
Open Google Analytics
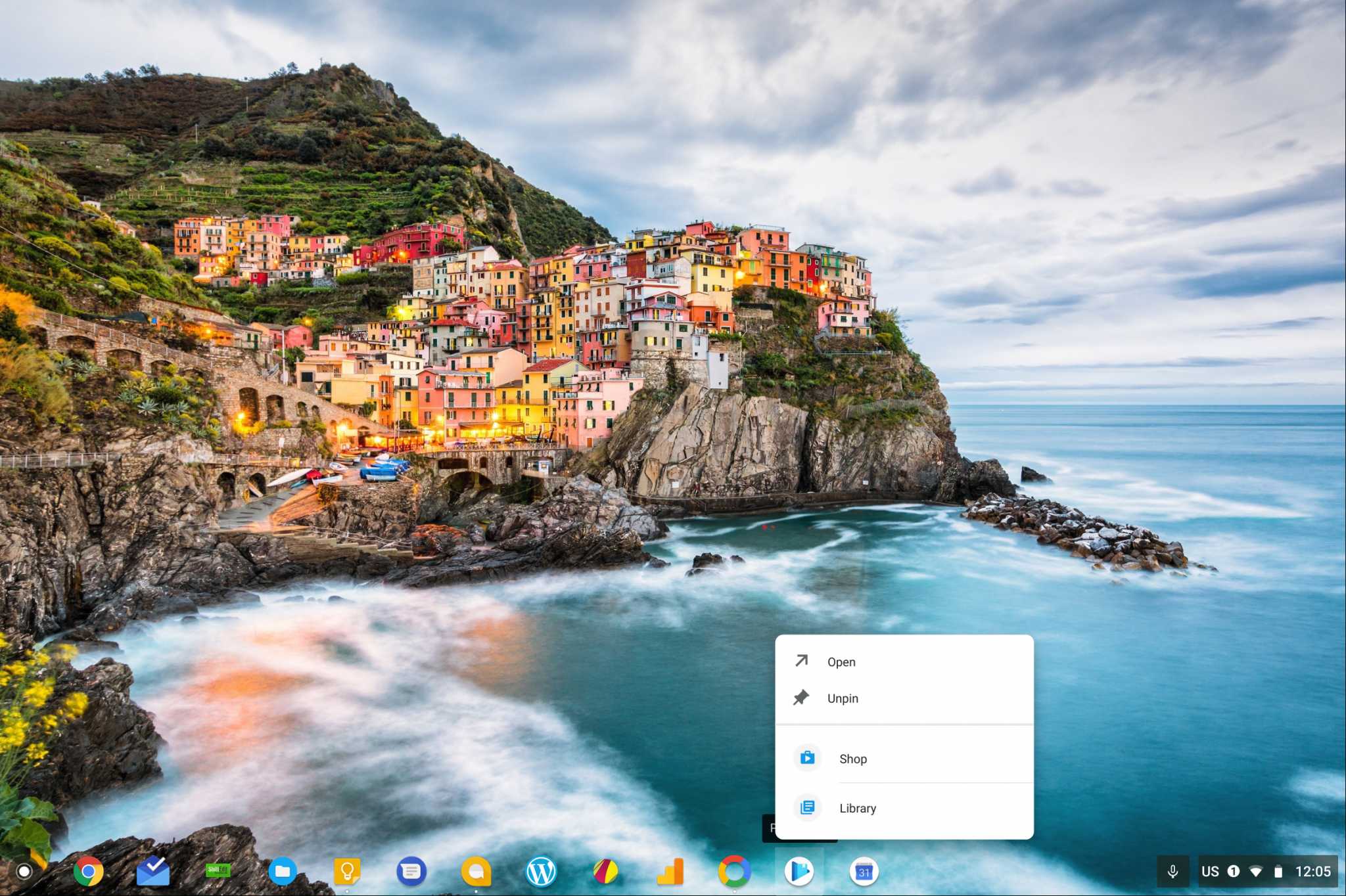671,871
